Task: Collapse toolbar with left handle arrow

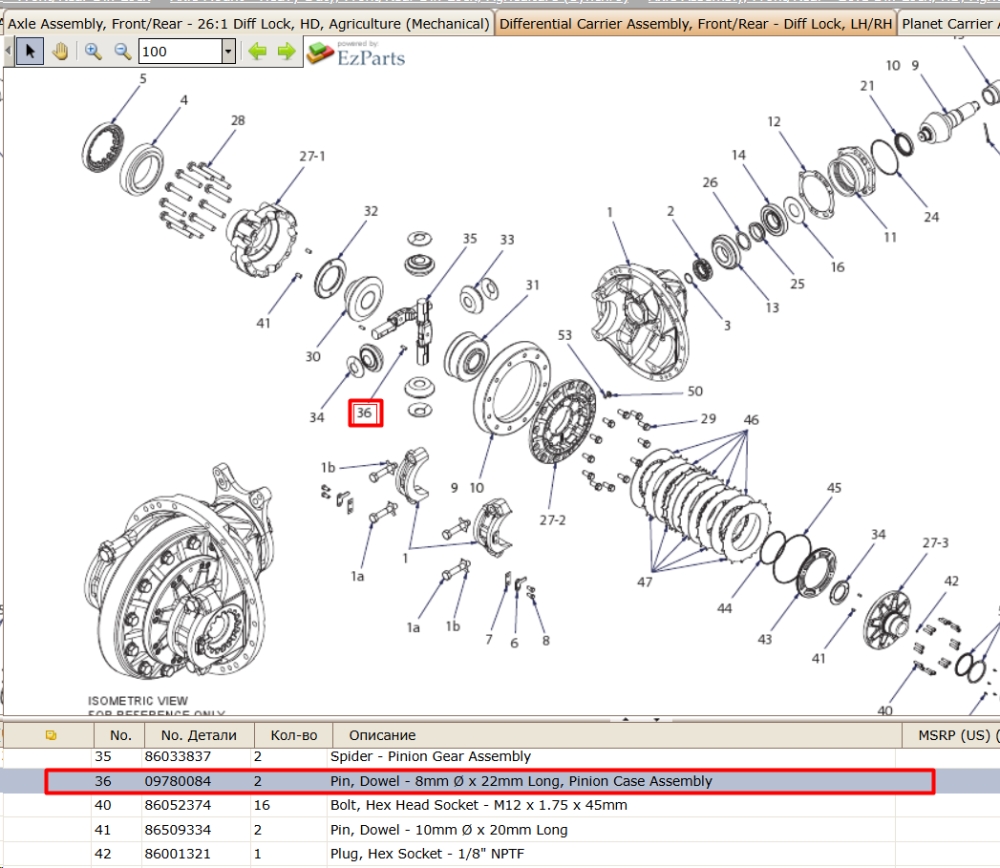Action: (x=8, y=51)
